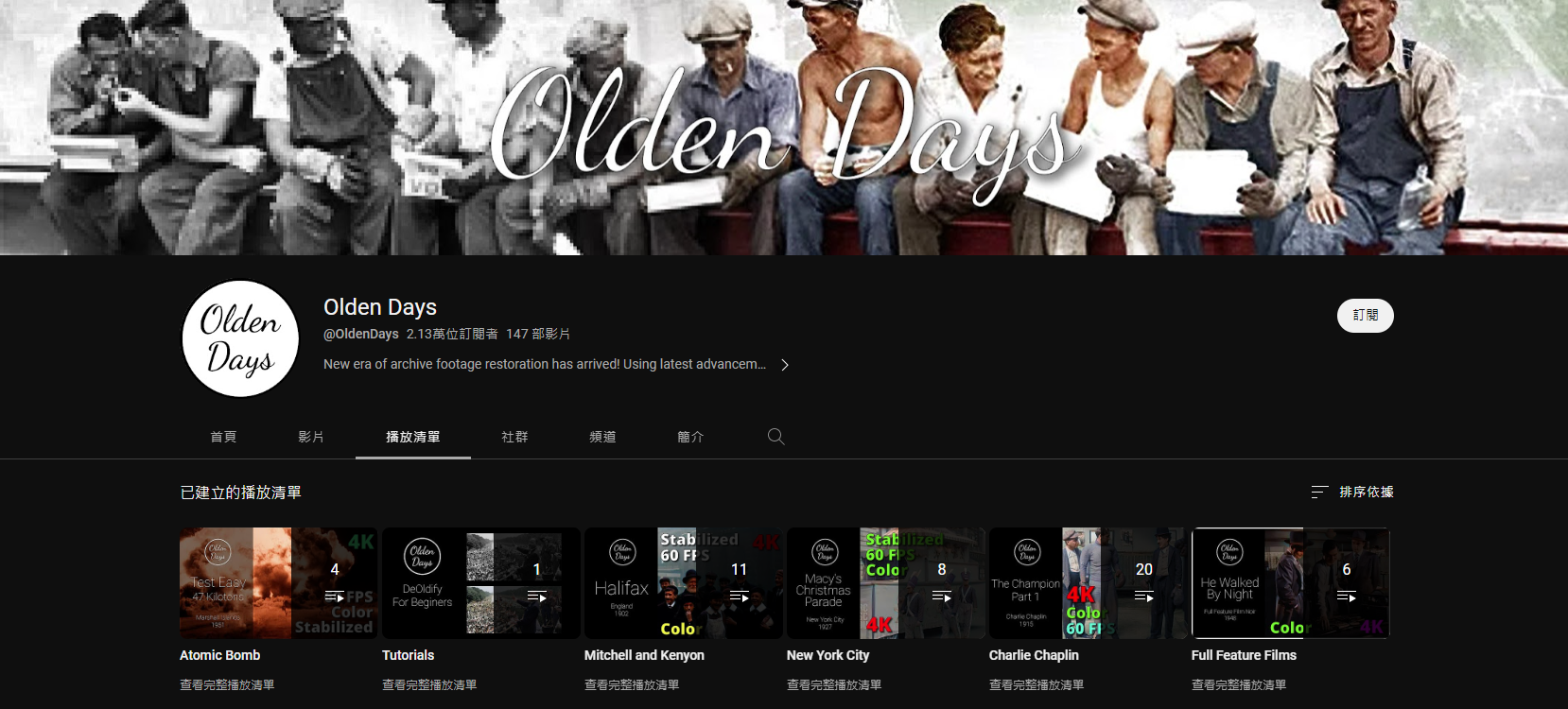Click the Olden Days channel name heading
This screenshot has height=709, width=1568.
[x=380, y=307]
